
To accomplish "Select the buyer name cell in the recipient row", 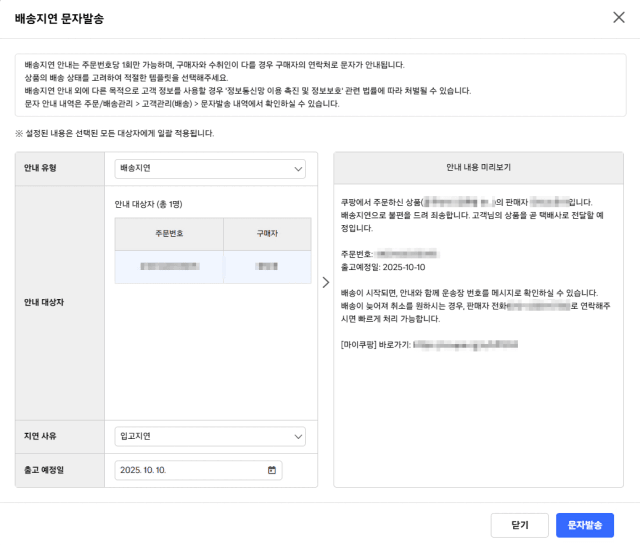I will click(266, 266).
